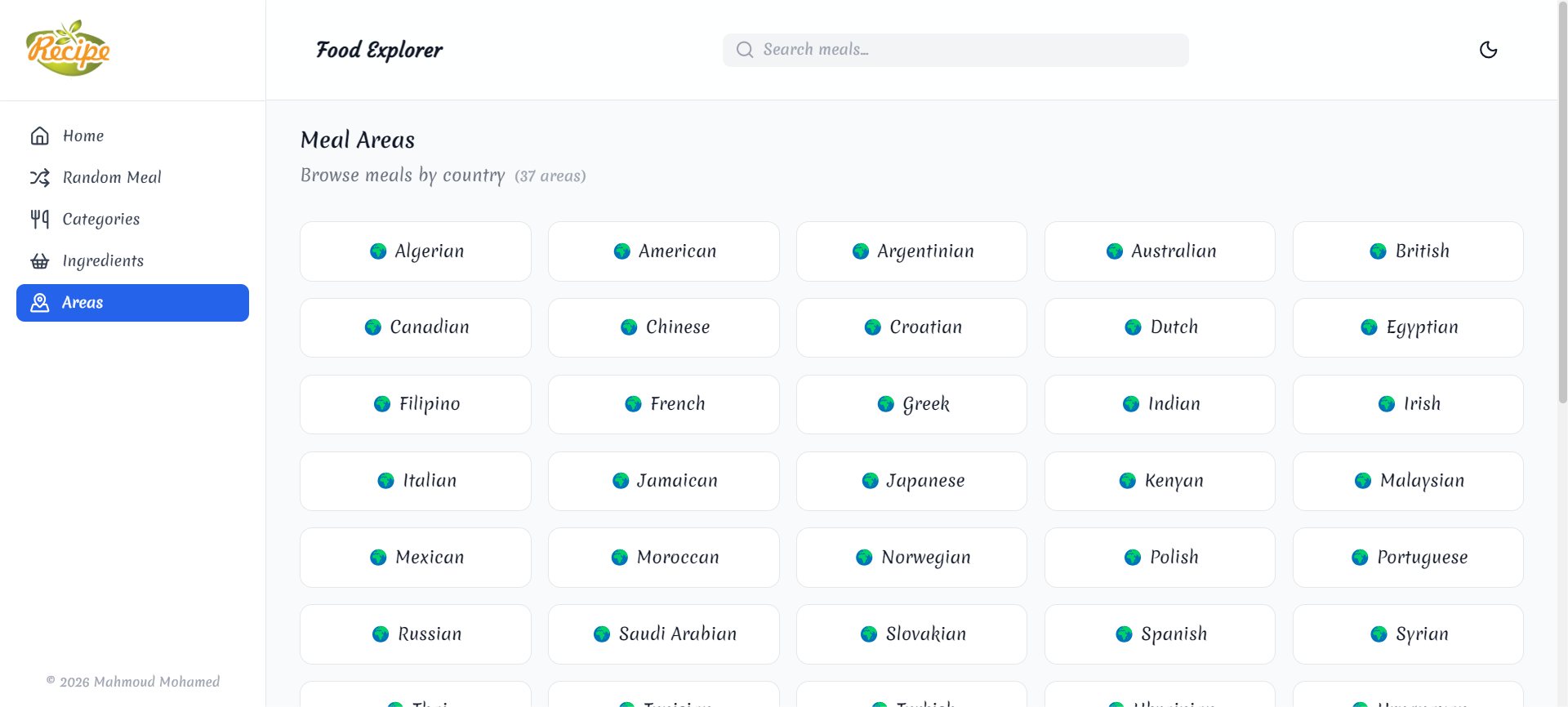1568x707 pixels.
Task: Select the Mexican area card
Action: (x=416, y=558)
